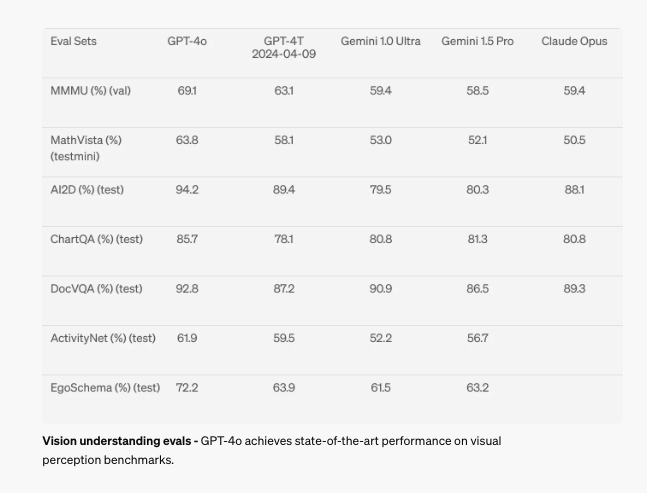Select GPT-4T ActivityNet score 59.5
Image resolution: width=647 pixels, height=493 pixels.
(284, 338)
